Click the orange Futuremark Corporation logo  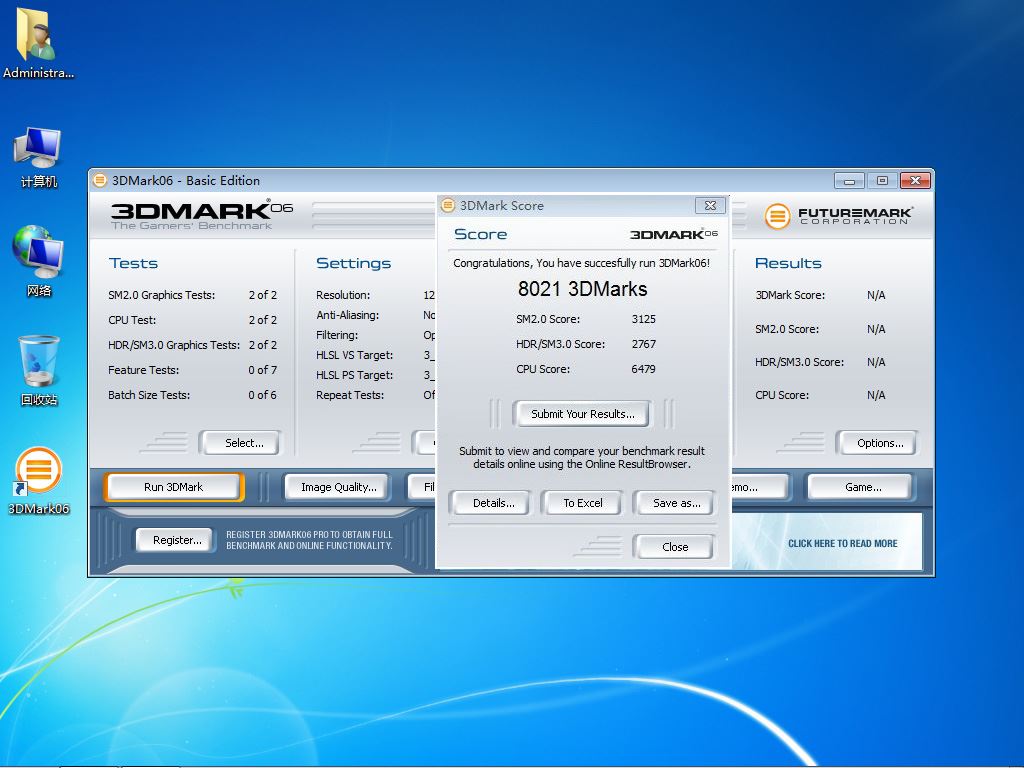838,216
